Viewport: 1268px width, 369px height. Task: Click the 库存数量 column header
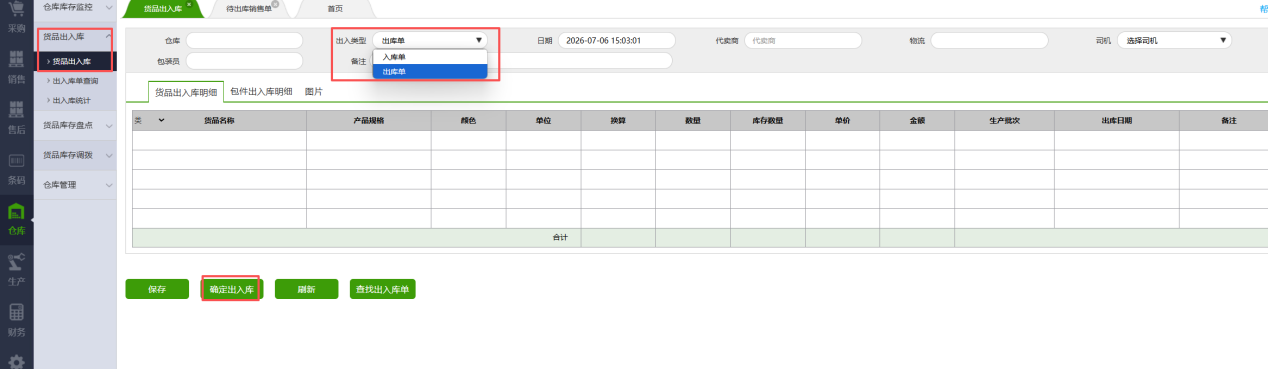point(767,120)
